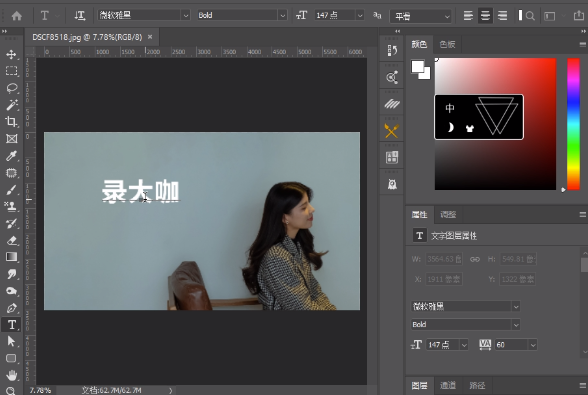Switch to the 图层 tab
The height and width of the screenshot is (395, 588).
[419, 385]
